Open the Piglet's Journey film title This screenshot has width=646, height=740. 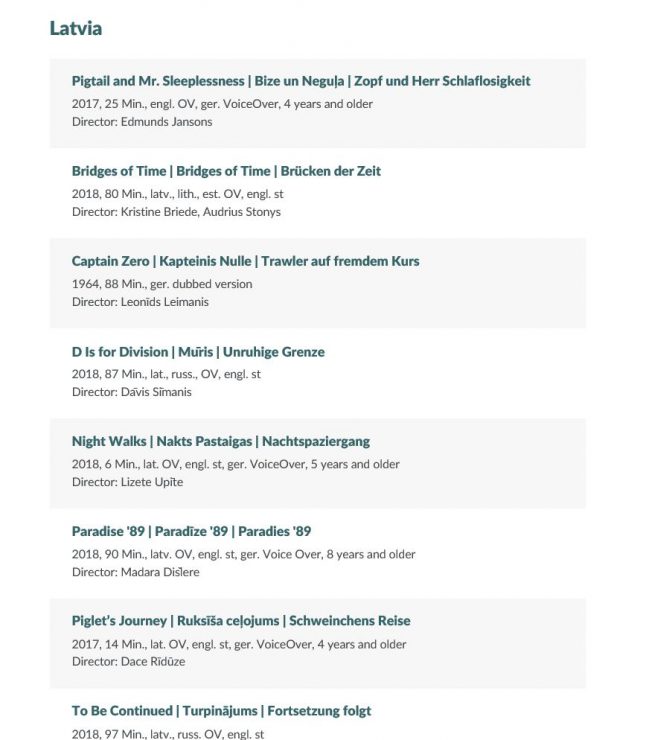click(x=241, y=621)
